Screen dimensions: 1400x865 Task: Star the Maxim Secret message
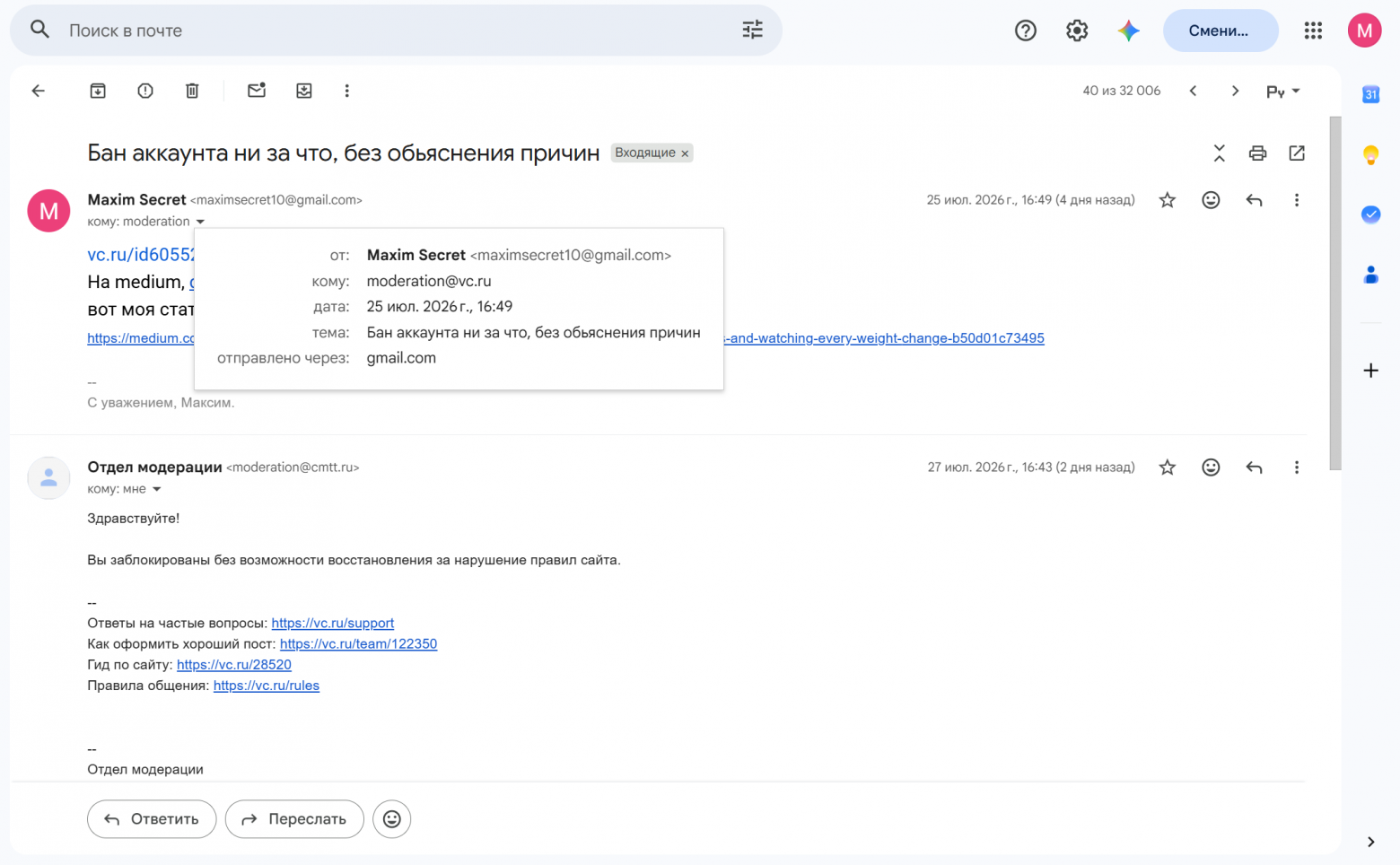[1167, 200]
